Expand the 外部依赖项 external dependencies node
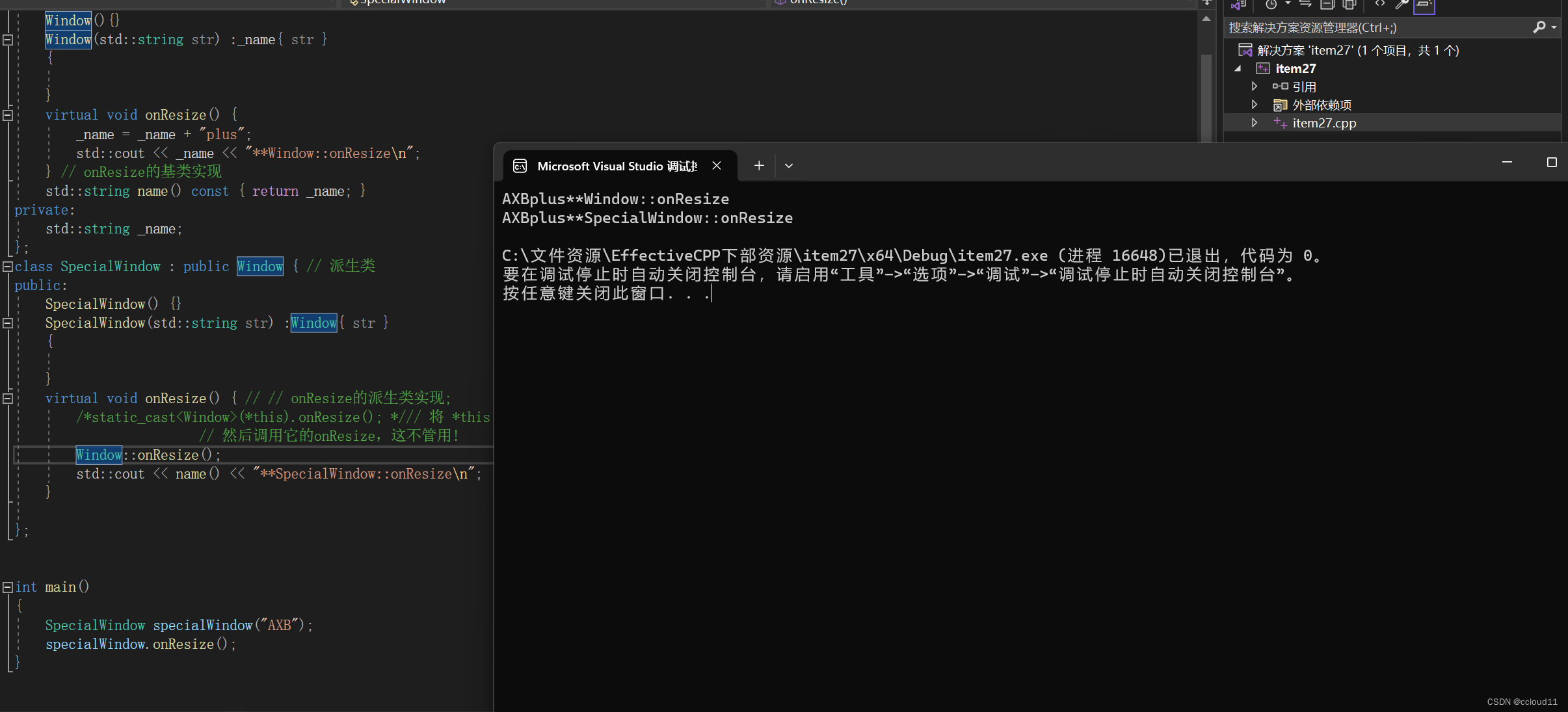The height and width of the screenshot is (712, 1568). click(1255, 105)
